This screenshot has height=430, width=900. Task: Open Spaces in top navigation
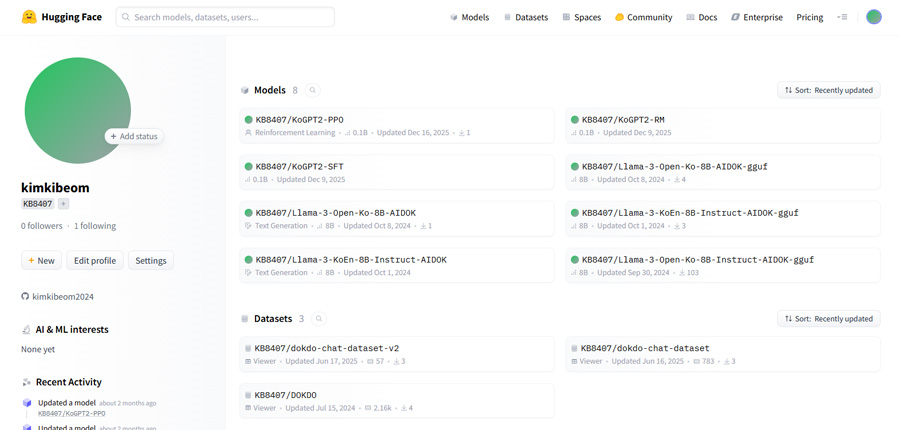point(581,17)
